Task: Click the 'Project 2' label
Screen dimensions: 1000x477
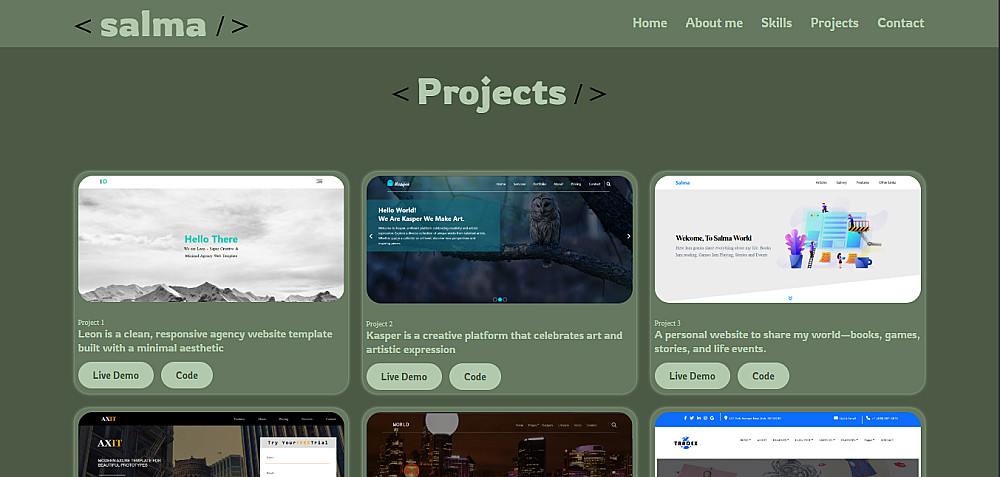Action: (x=379, y=324)
